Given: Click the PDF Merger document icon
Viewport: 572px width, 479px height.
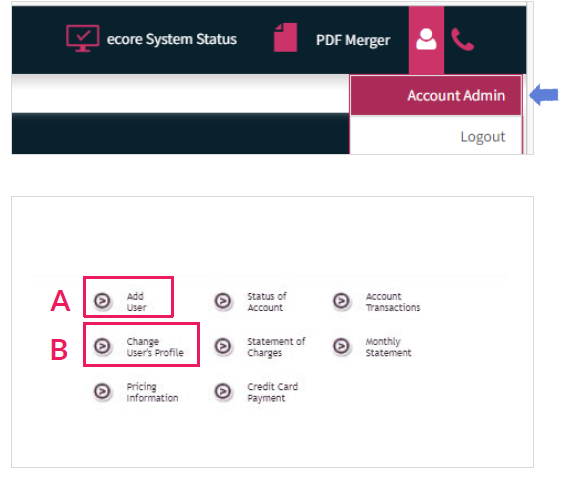Looking at the screenshot, I should (x=285, y=38).
